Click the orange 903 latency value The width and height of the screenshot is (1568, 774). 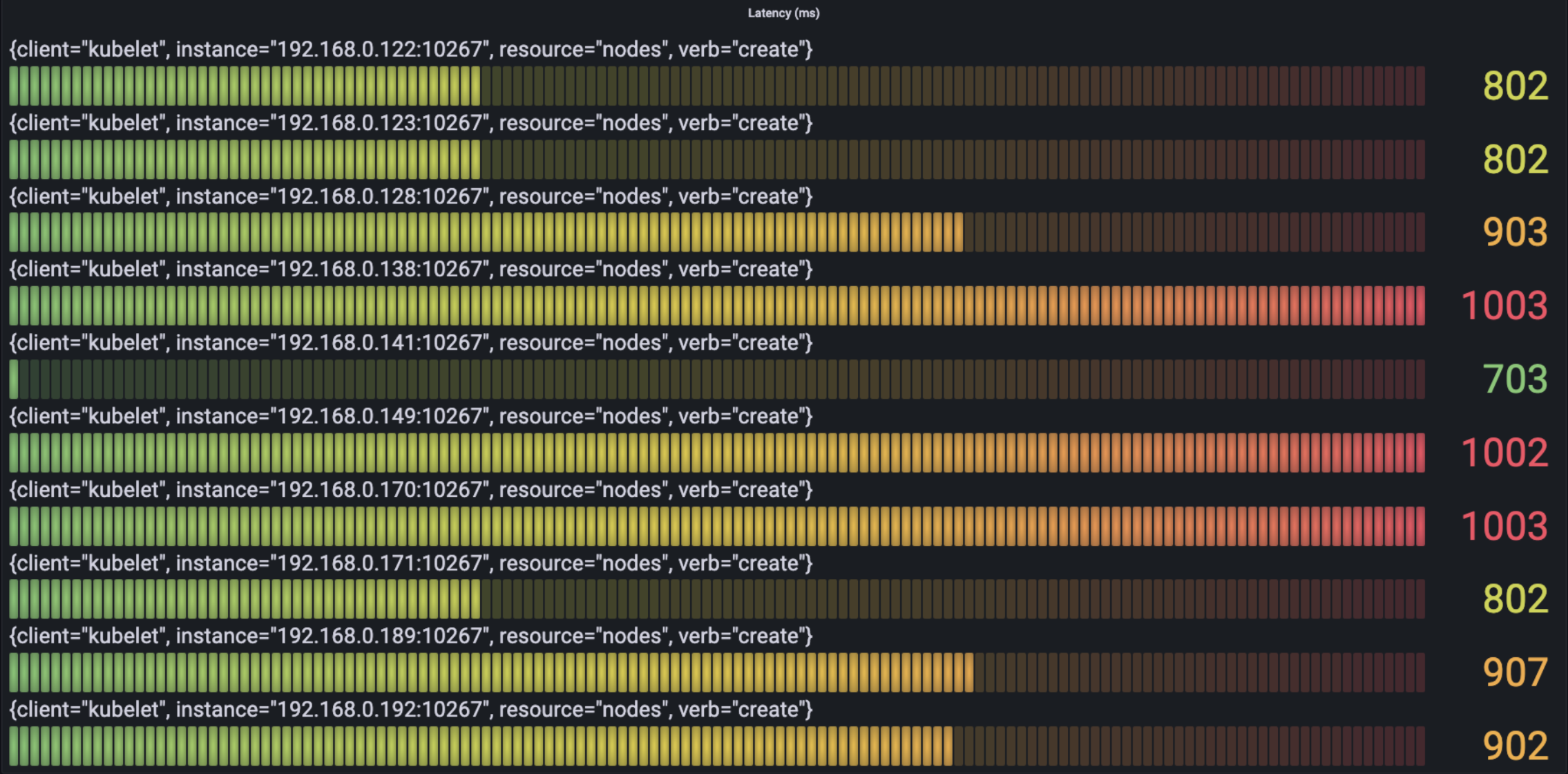(1515, 232)
